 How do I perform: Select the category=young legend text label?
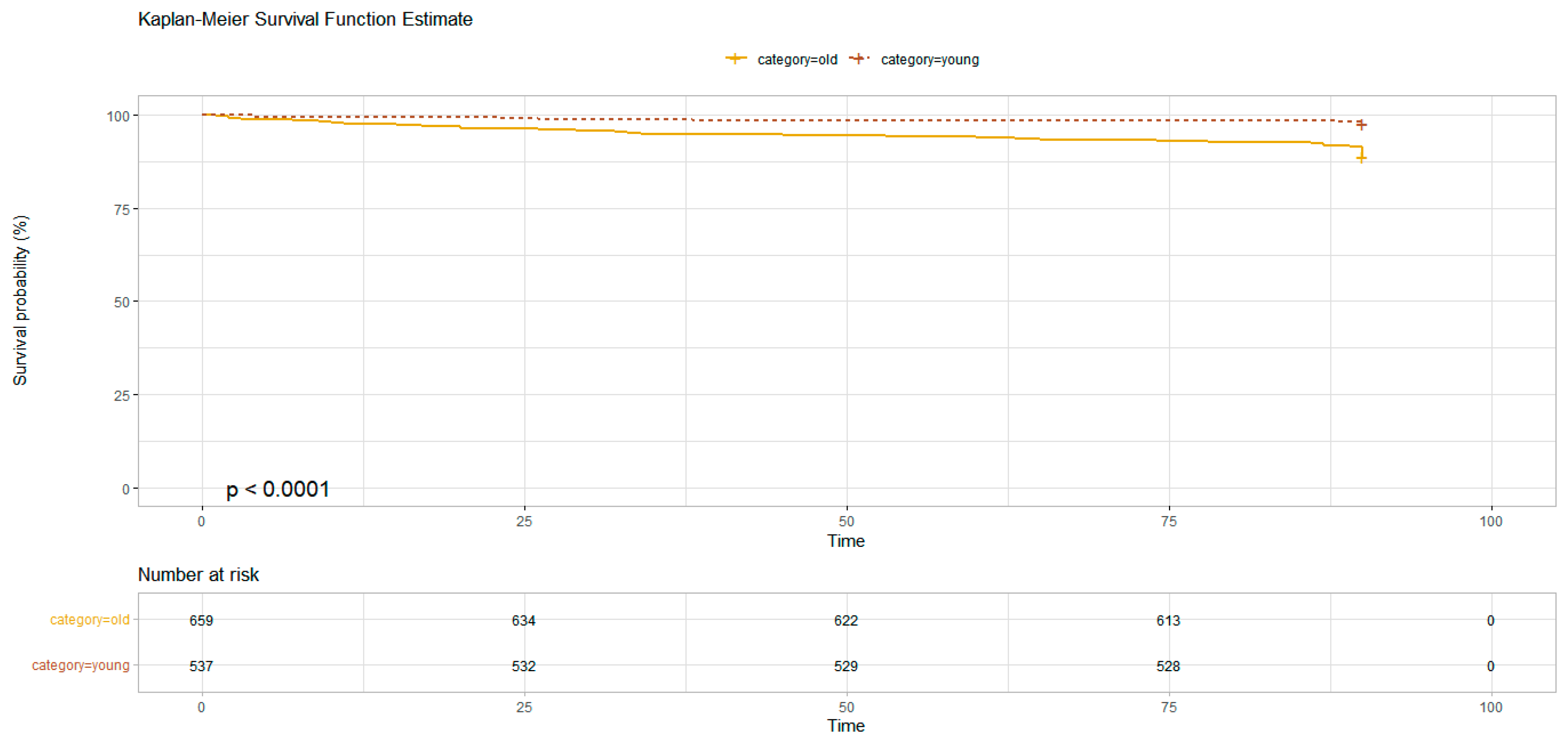coord(929,60)
